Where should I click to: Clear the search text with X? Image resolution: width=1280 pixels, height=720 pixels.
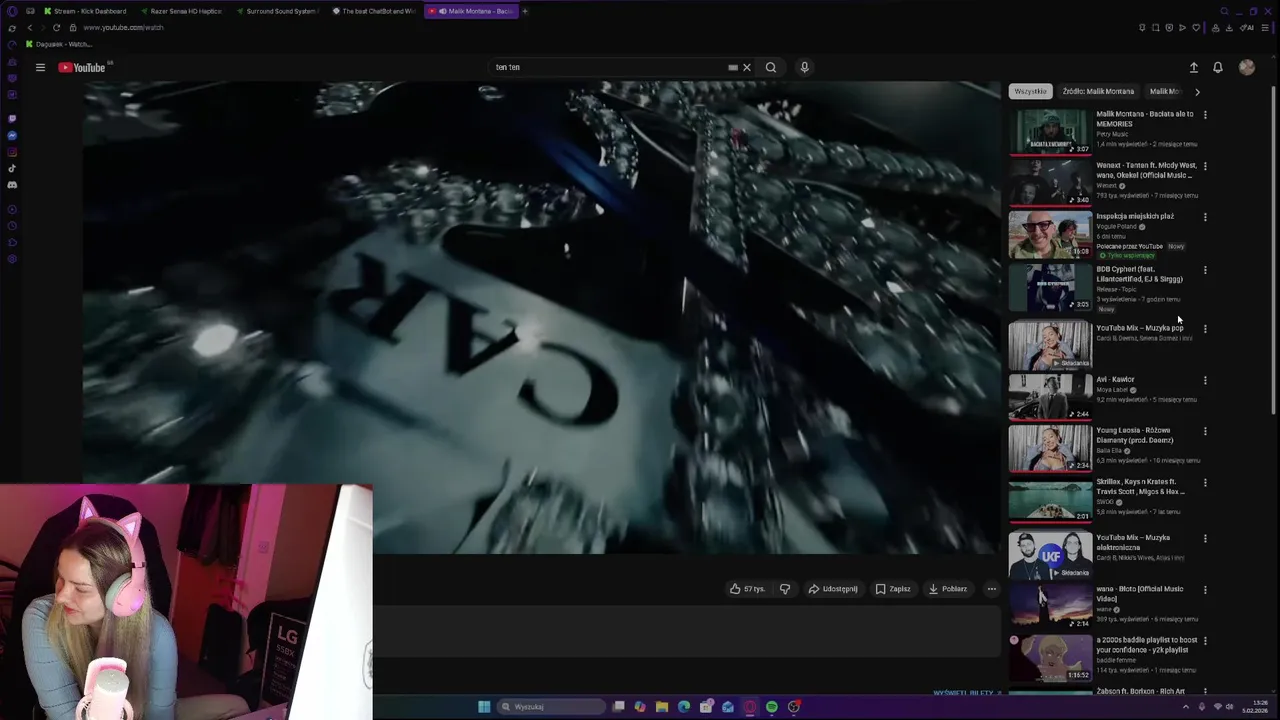click(x=746, y=67)
